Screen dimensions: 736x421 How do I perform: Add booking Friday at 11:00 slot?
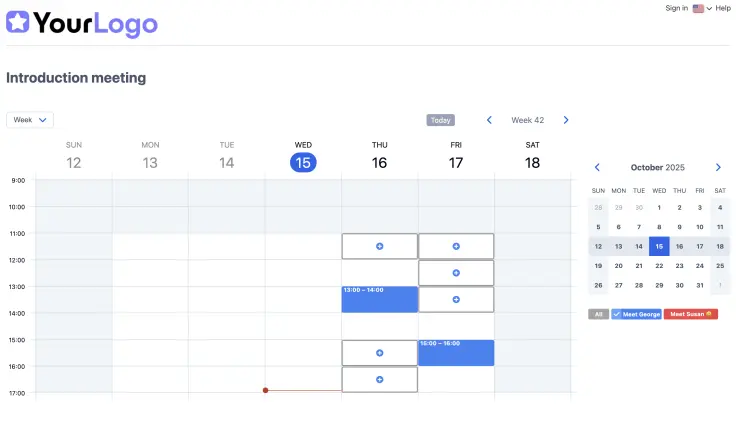456,246
